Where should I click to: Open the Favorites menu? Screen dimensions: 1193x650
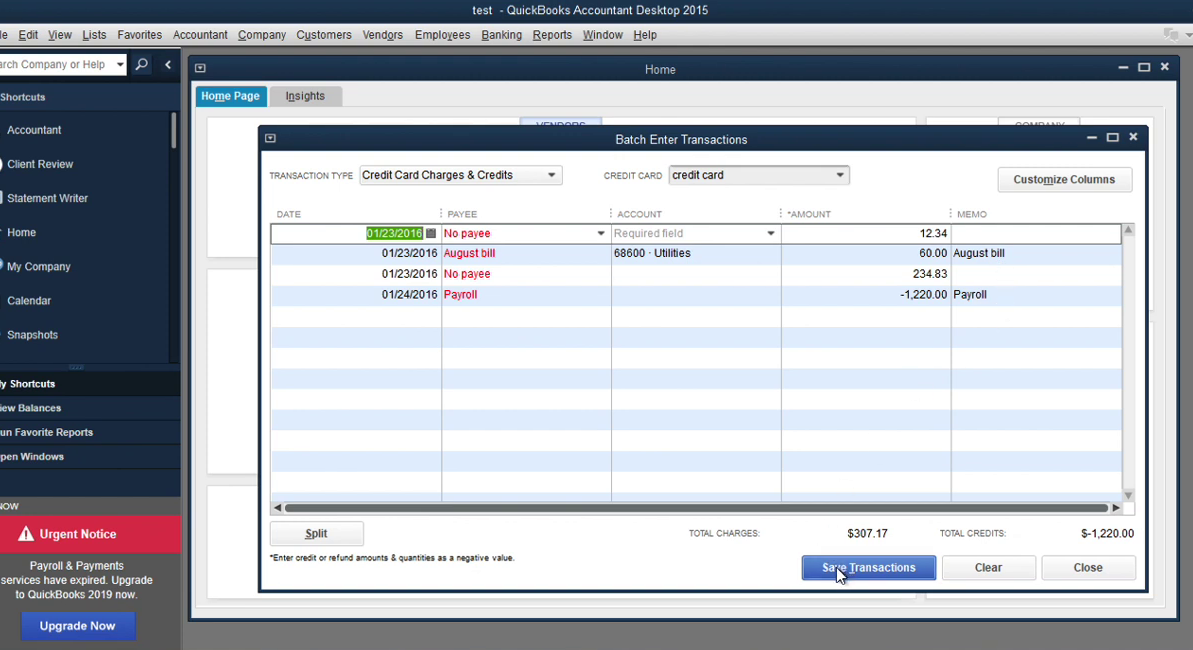(x=139, y=35)
